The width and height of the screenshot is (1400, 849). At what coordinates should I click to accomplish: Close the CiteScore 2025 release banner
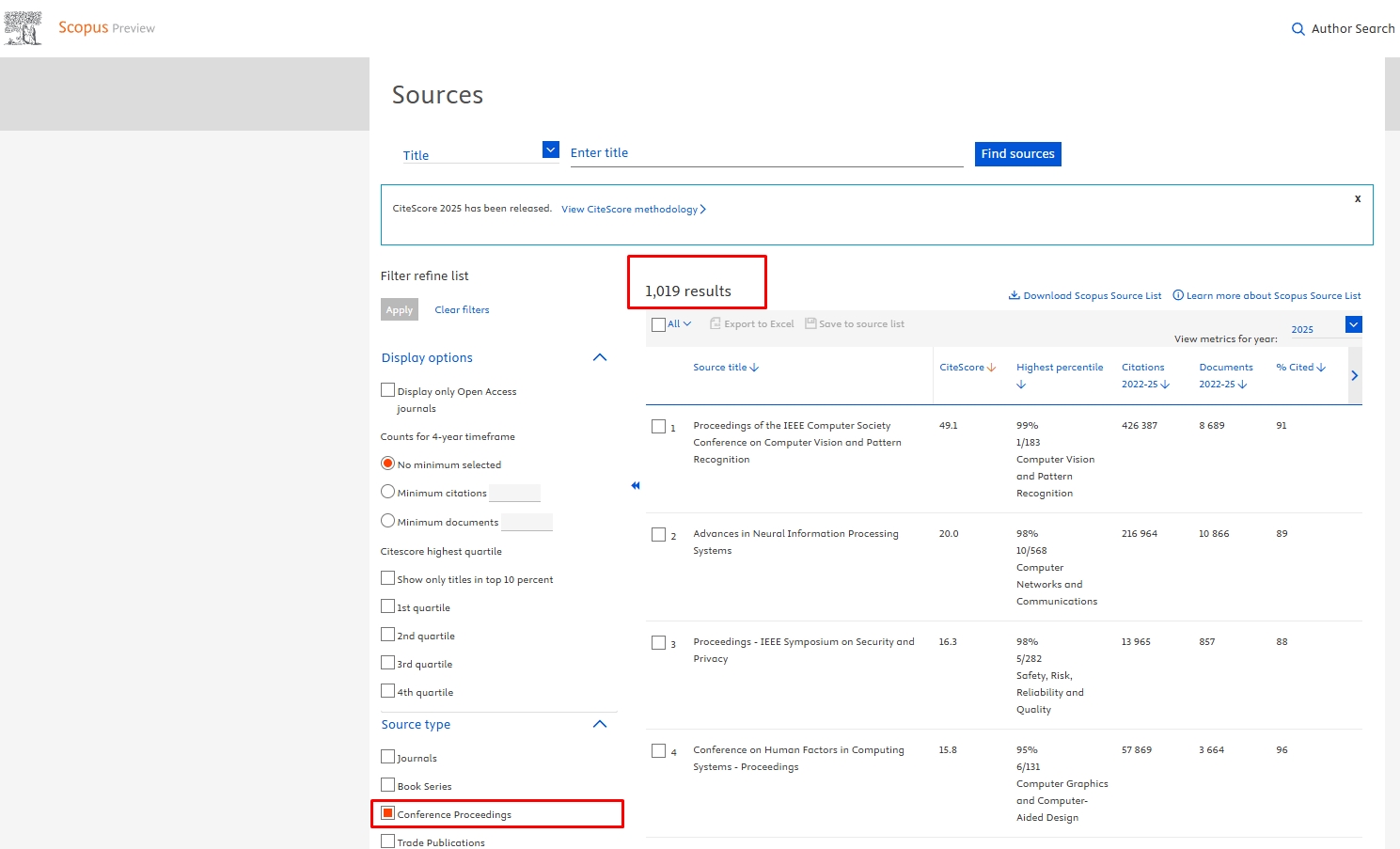coord(1358,198)
